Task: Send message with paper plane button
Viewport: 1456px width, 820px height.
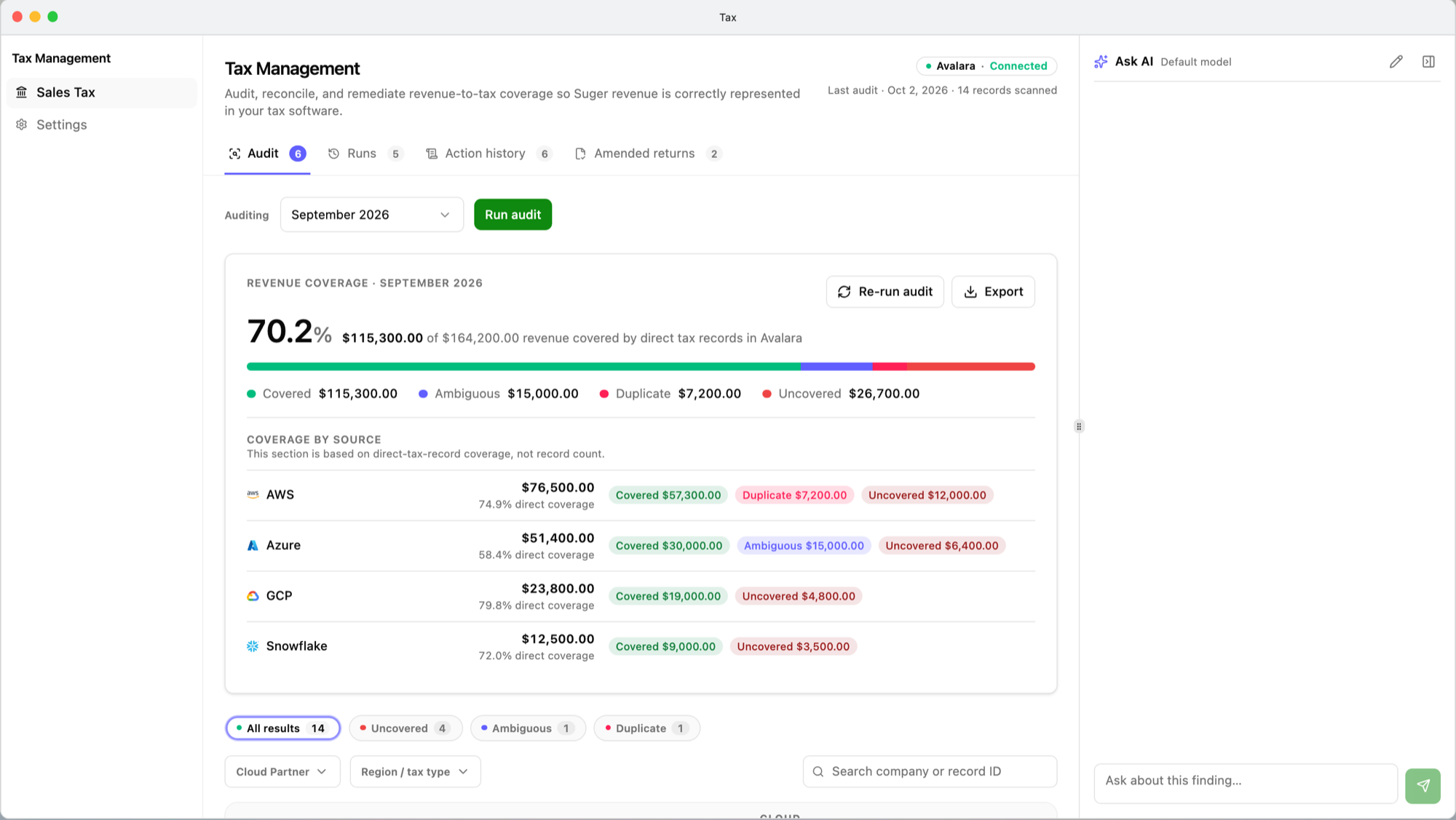Action: coord(1423,786)
